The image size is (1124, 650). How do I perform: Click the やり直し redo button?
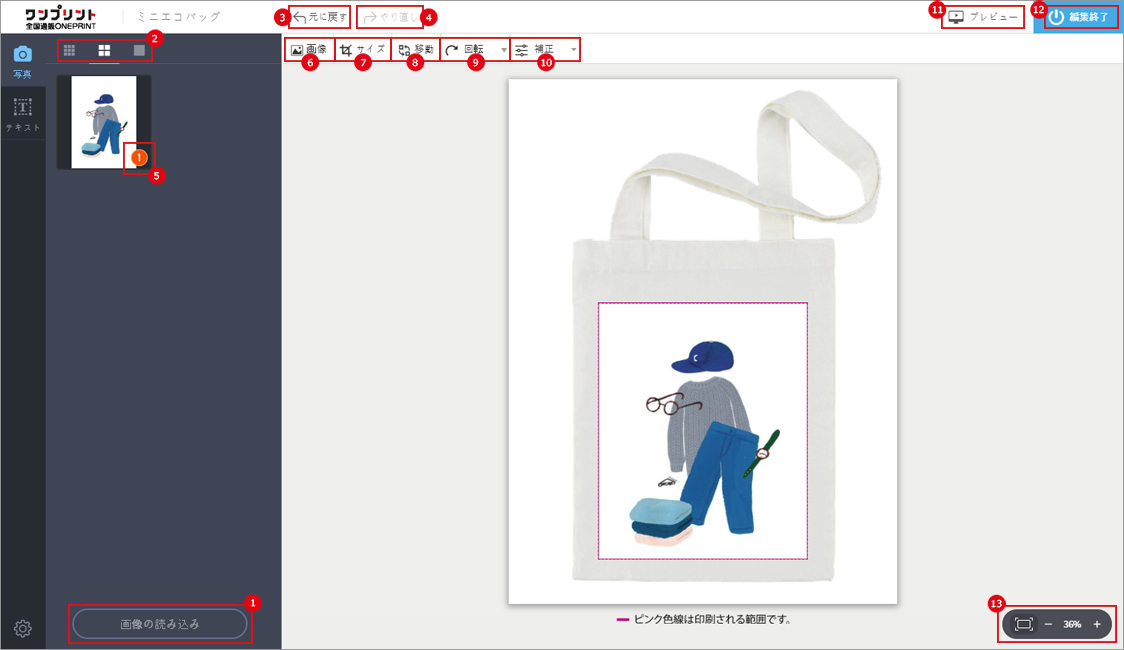pyautogui.click(x=389, y=17)
